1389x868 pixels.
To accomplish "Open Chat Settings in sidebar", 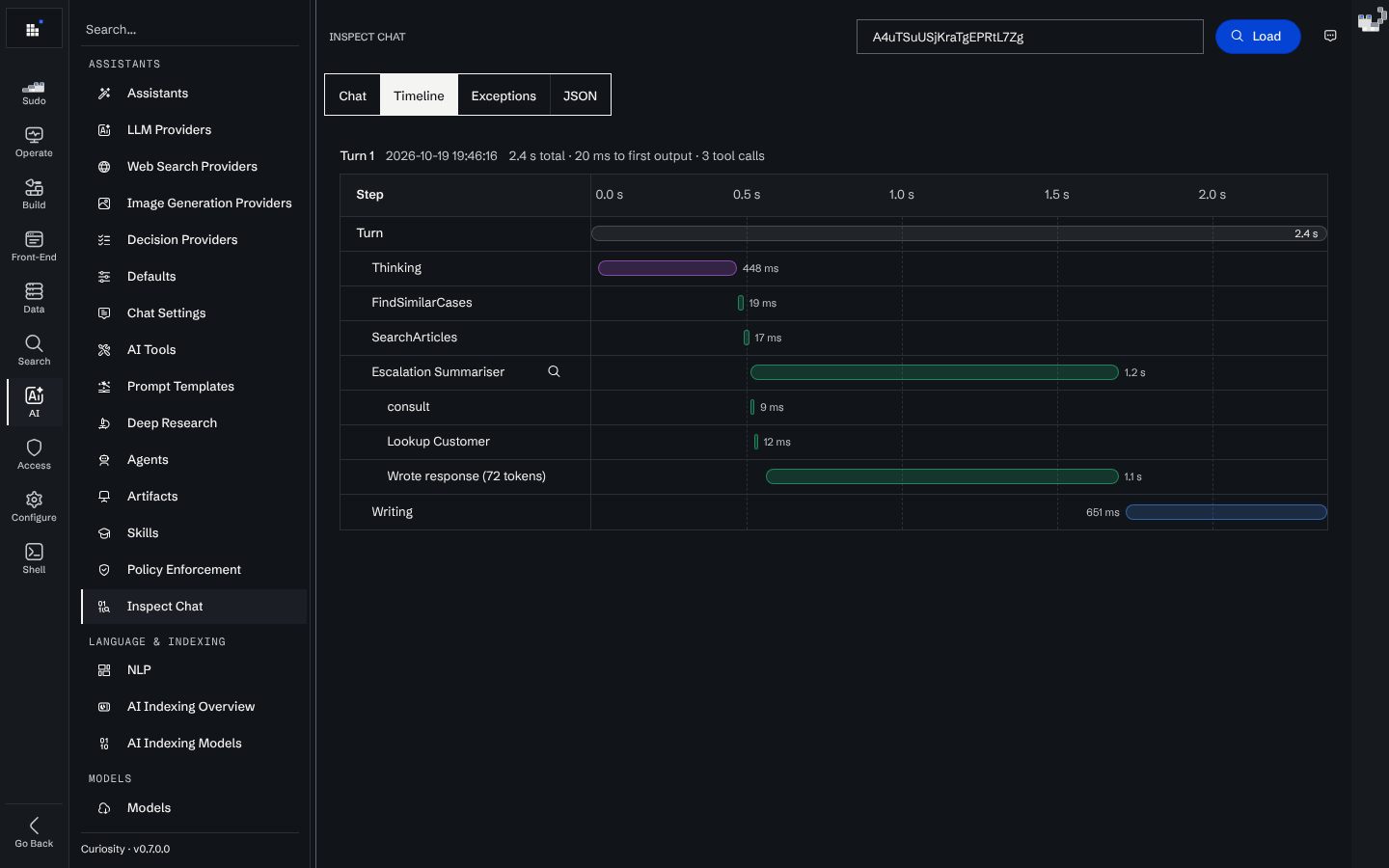I will [x=194, y=313].
